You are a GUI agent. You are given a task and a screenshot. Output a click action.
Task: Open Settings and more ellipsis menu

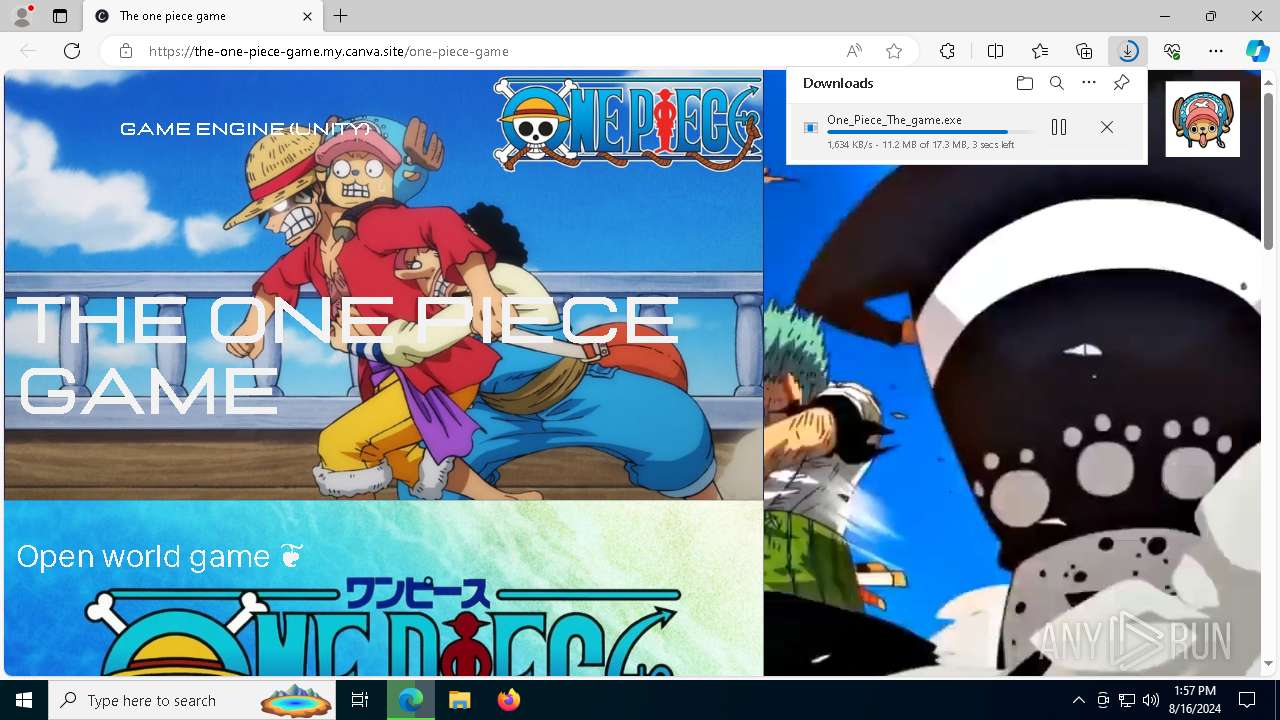(x=1216, y=51)
